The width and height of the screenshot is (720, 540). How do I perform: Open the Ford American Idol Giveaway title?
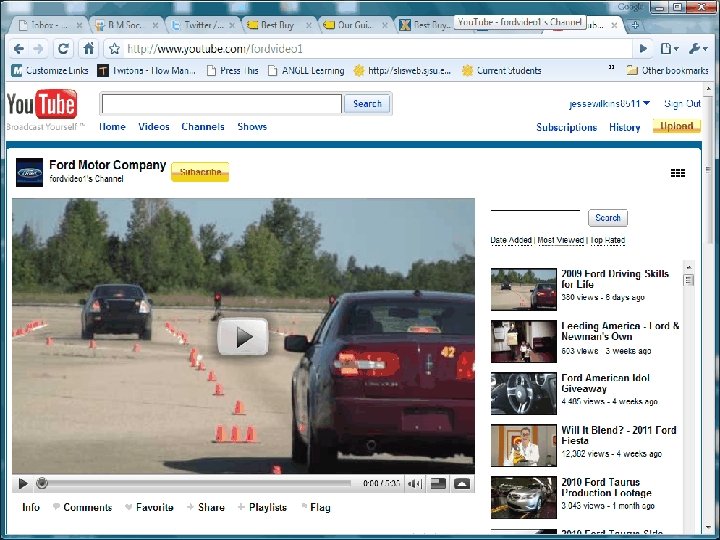pos(605,383)
